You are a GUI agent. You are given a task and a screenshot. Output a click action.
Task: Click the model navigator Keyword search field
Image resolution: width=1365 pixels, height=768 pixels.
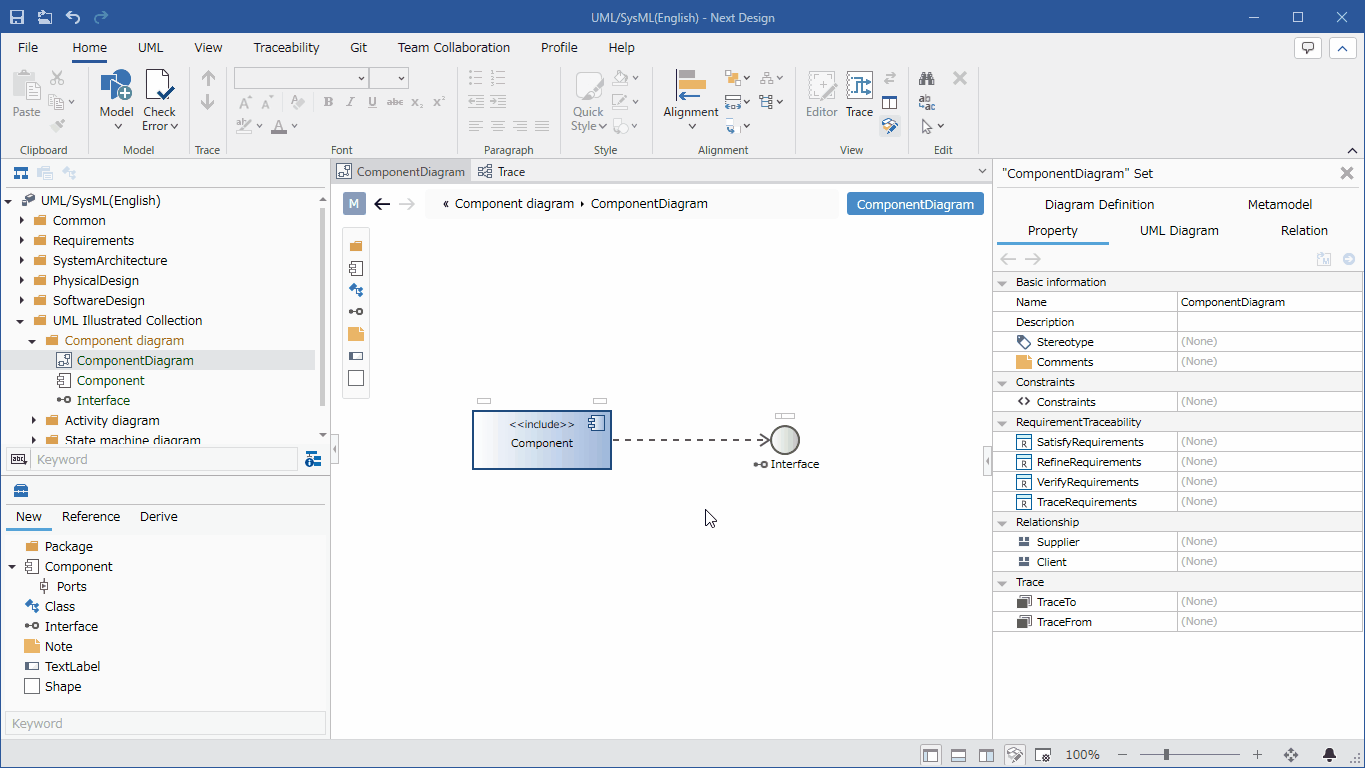click(165, 460)
